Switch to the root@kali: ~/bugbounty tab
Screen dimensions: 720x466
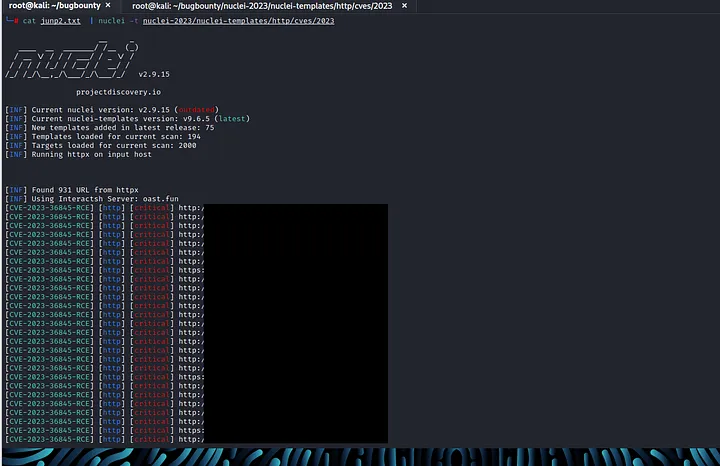click(54, 6)
